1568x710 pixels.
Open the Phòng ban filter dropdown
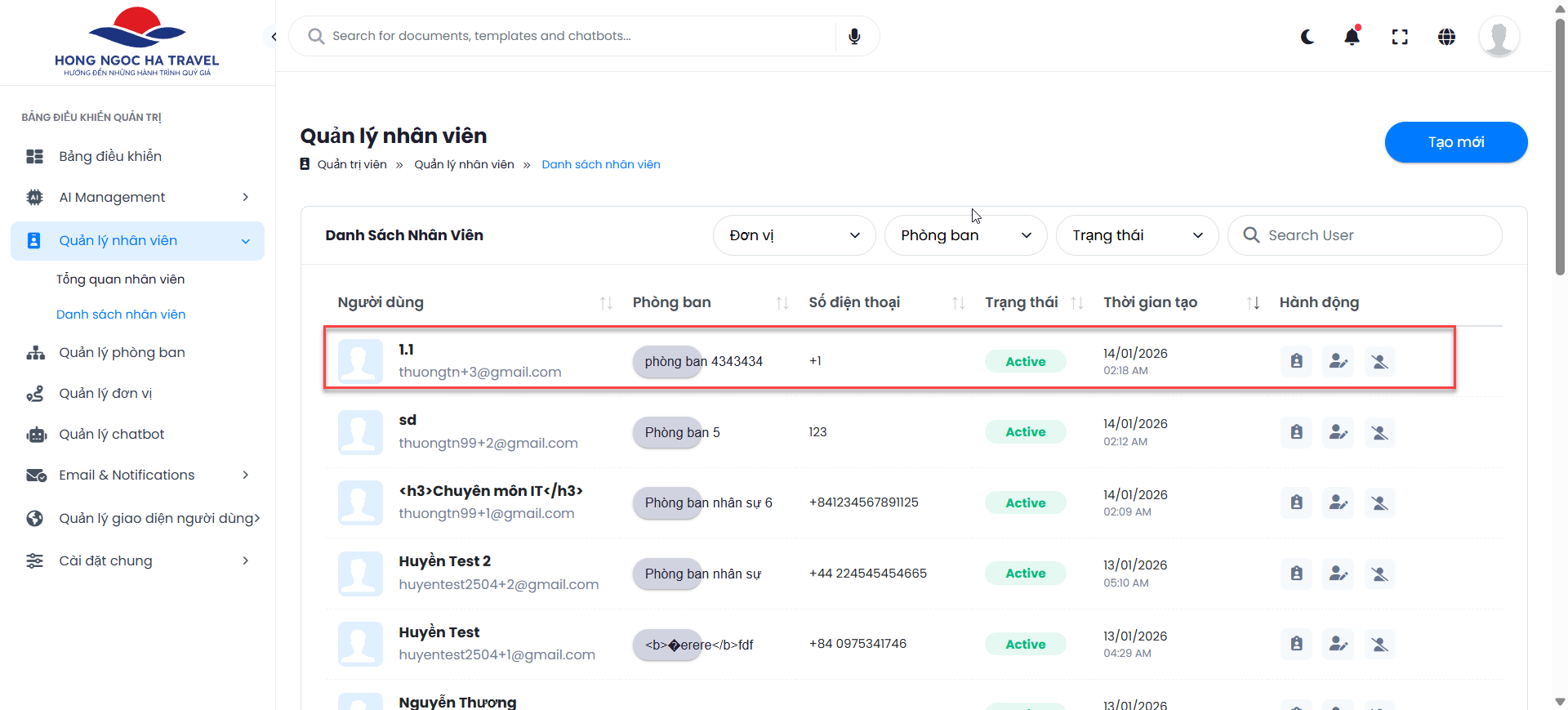965,235
